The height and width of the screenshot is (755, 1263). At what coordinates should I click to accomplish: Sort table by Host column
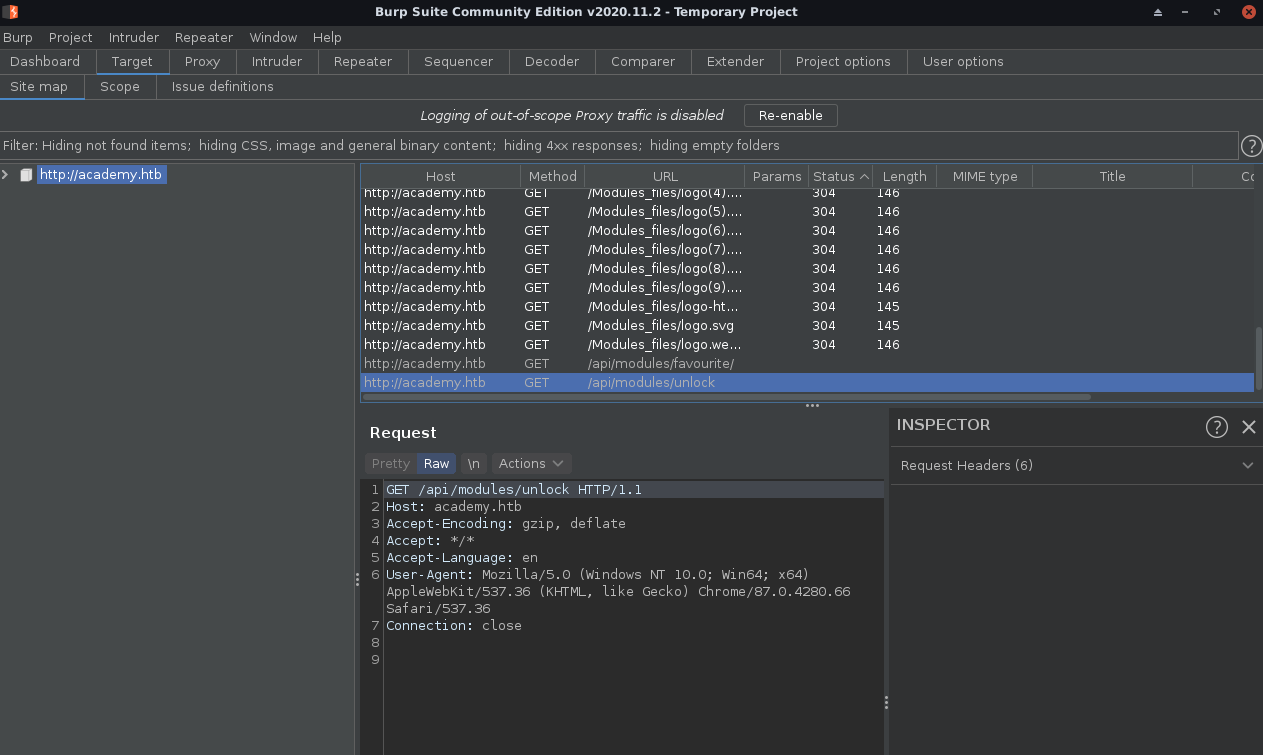(x=440, y=176)
